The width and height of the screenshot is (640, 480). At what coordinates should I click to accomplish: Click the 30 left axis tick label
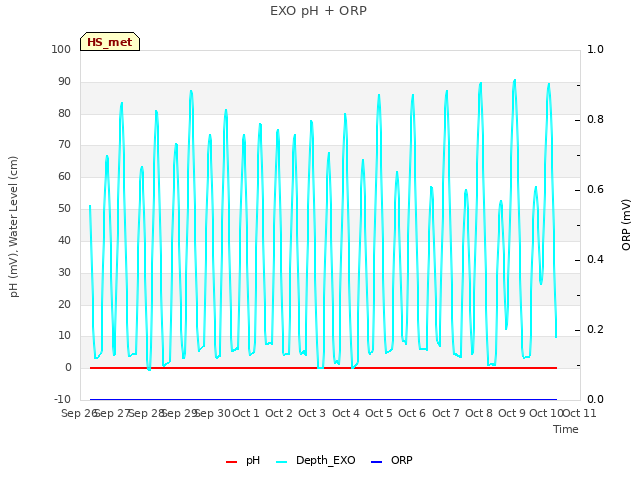click(x=64, y=272)
